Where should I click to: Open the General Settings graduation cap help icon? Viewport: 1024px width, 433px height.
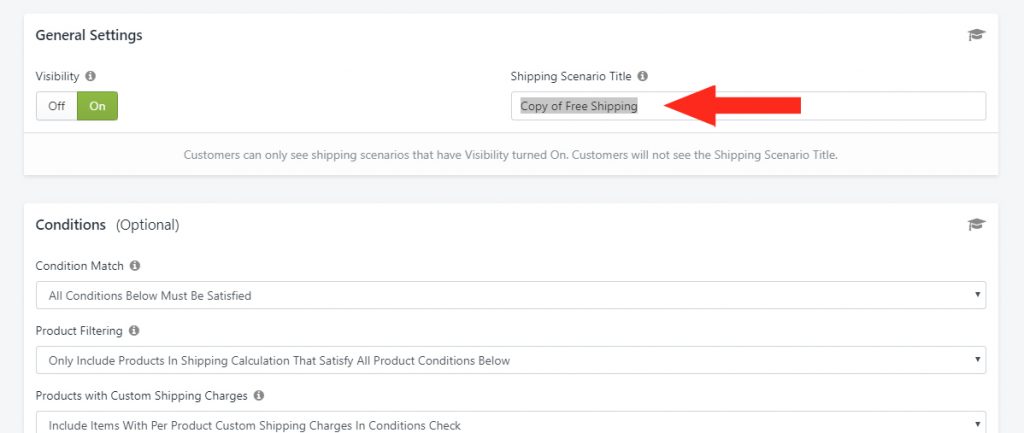click(x=976, y=35)
